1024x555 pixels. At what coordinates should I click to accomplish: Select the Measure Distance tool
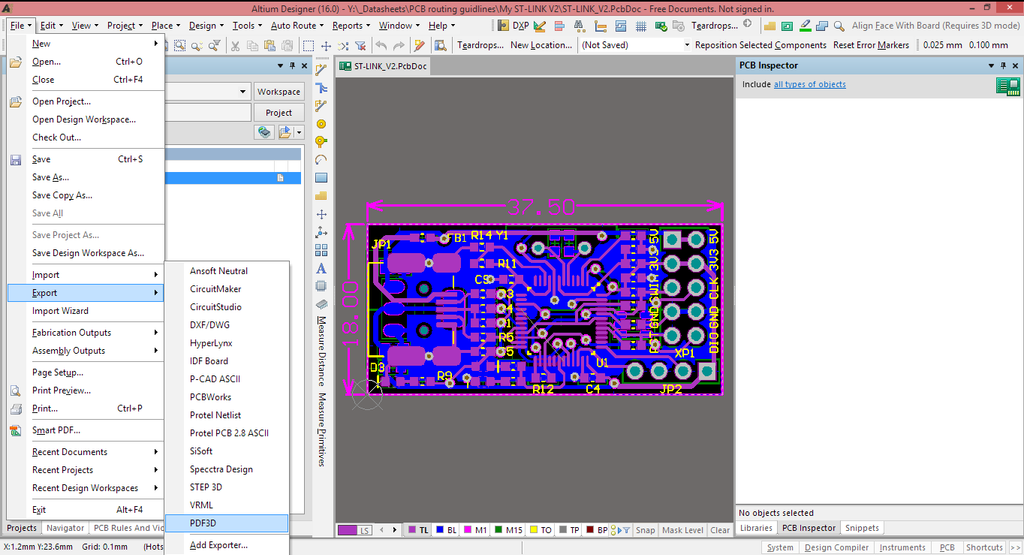click(x=321, y=350)
